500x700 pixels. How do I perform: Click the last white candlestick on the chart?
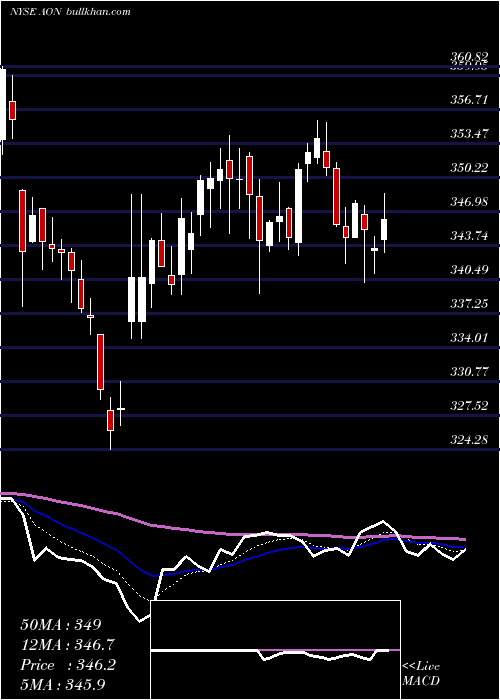point(384,229)
